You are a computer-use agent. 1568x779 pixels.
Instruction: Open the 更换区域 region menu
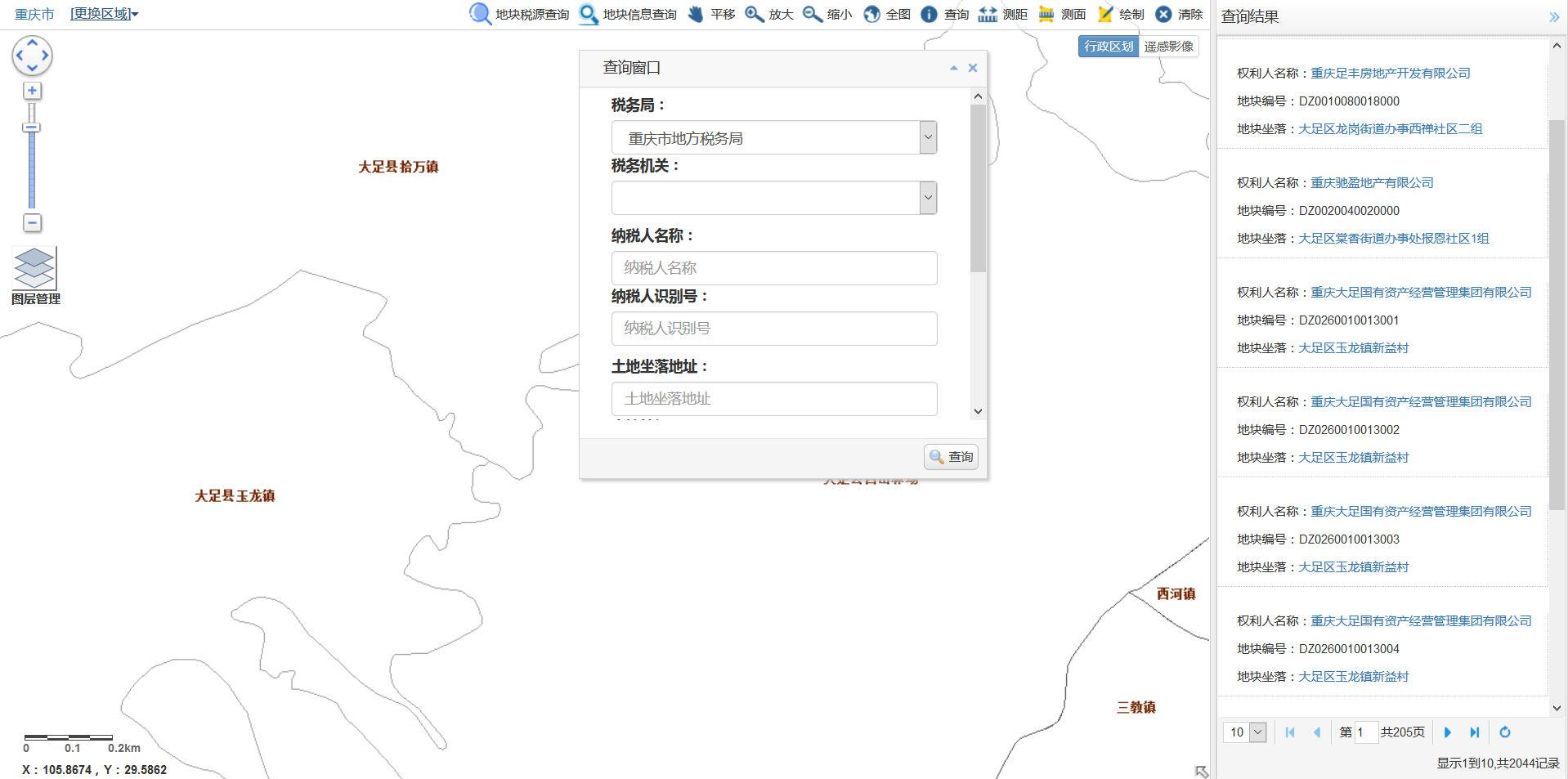click(x=104, y=14)
